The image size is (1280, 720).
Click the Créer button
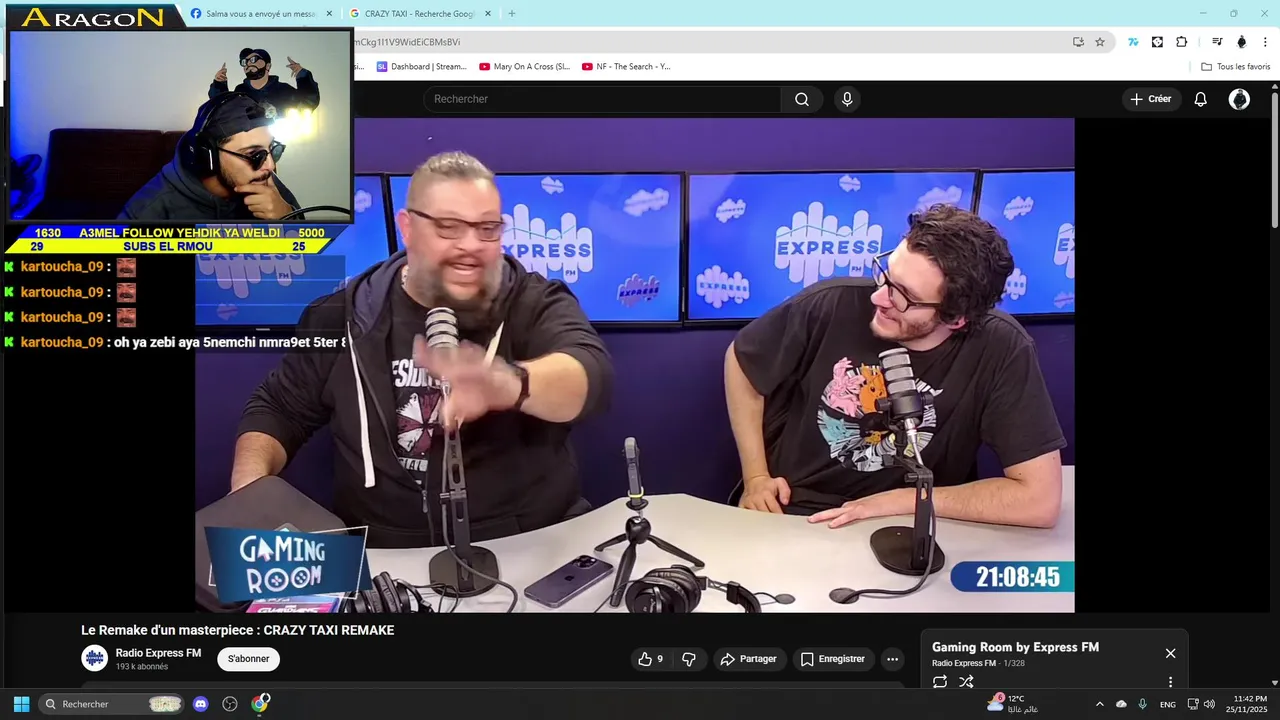click(1150, 99)
